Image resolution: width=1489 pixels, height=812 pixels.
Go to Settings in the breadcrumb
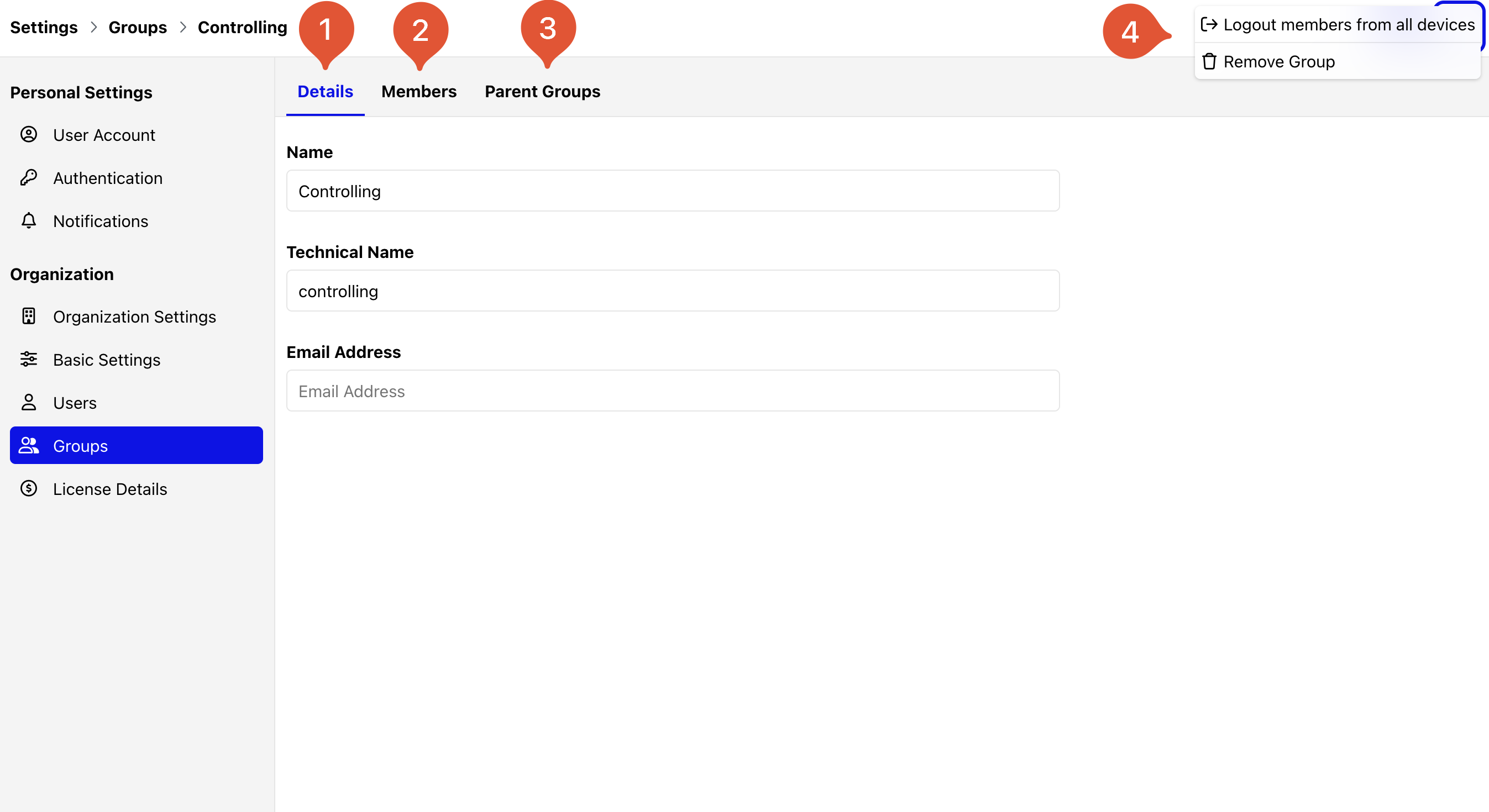tap(44, 27)
